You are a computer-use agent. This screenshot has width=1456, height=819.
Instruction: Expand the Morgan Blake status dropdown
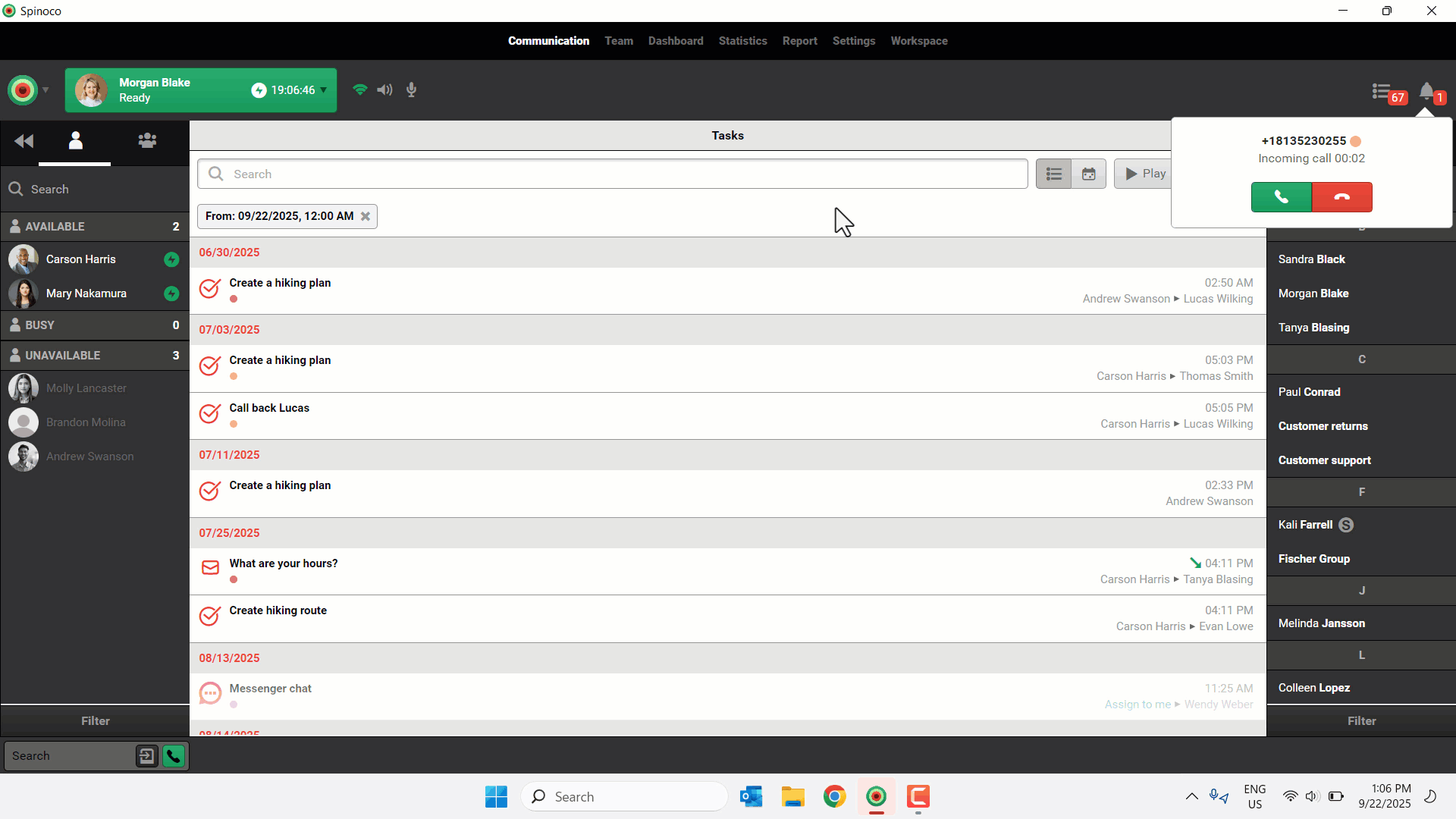point(324,90)
